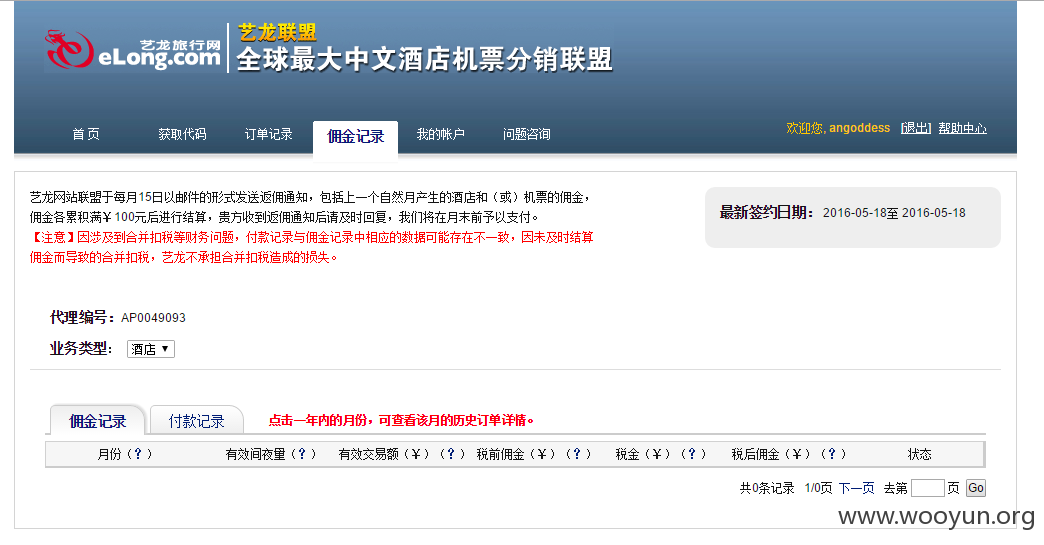Click the 全球最大中文酒店机票分销联盟 banner text
1044x545 pixels.
424,59
